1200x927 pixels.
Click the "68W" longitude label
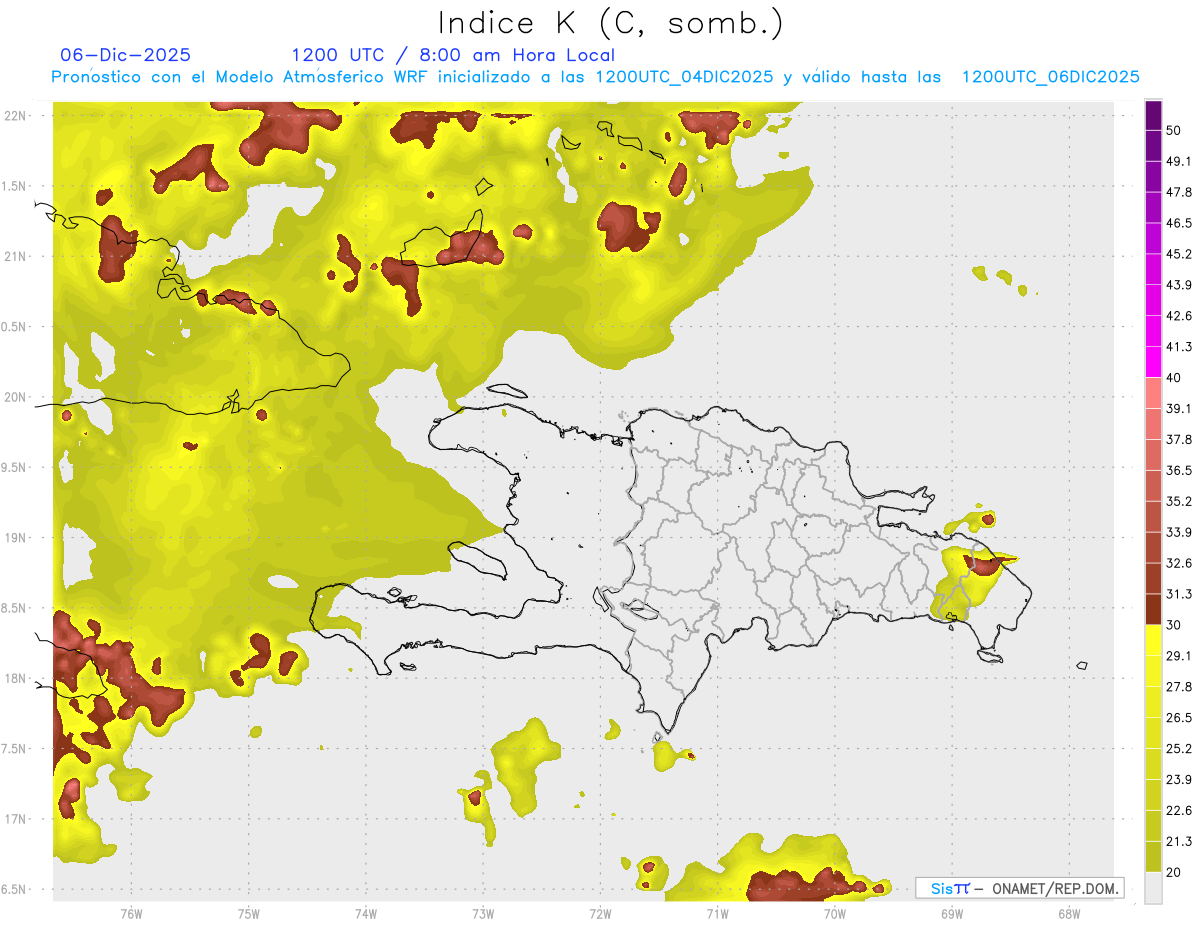point(1068,914)
